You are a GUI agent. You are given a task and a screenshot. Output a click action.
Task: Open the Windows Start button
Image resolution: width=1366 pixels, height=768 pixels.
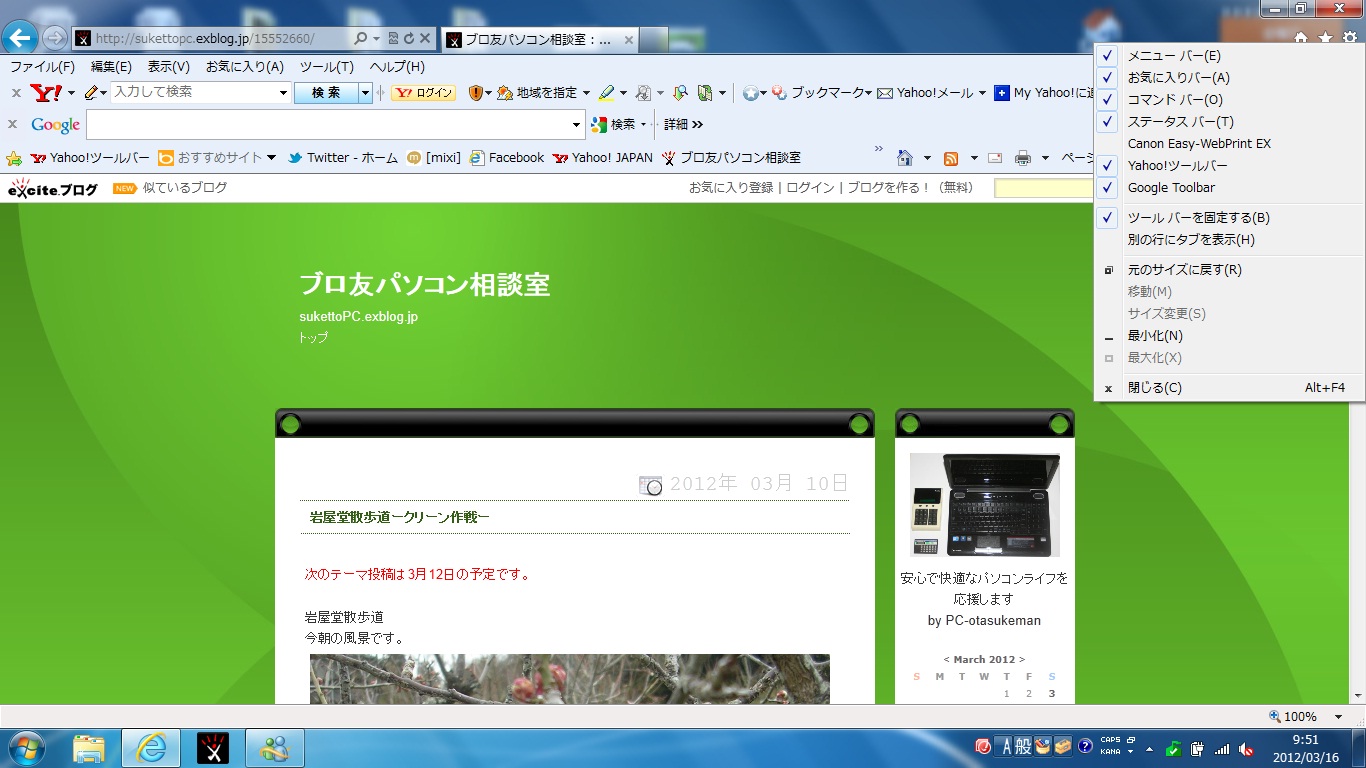point(25,748)
